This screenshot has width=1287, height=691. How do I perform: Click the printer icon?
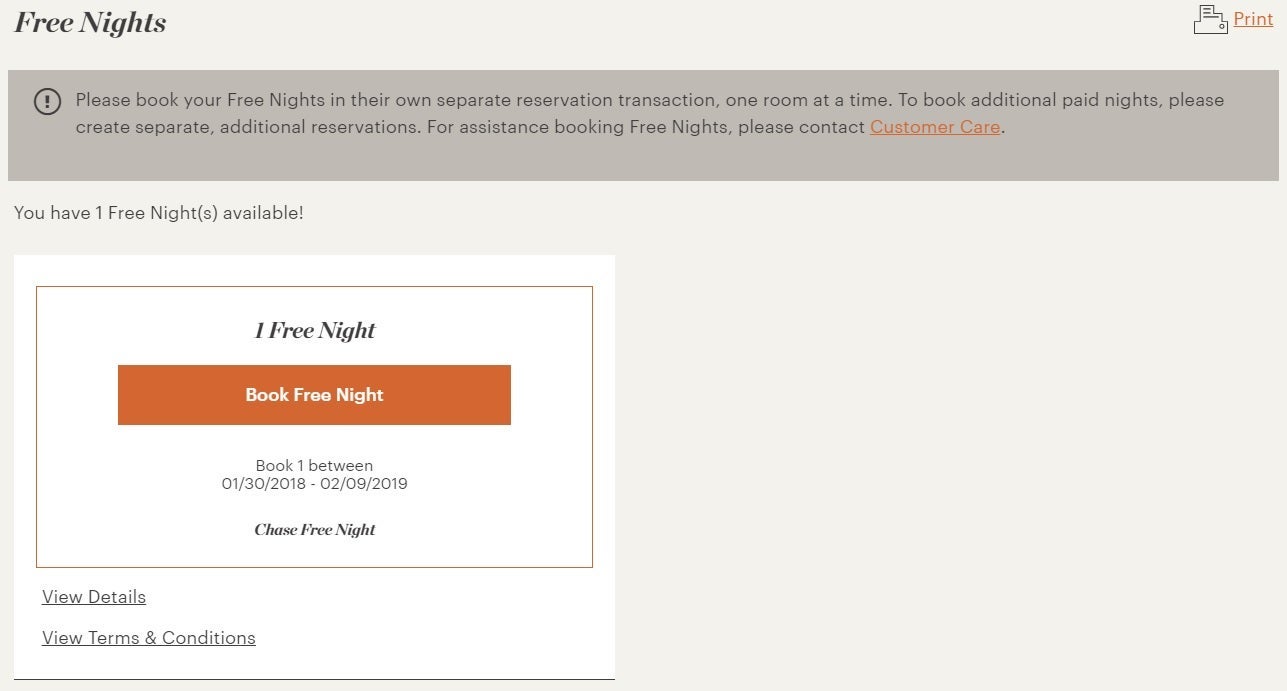1210,19
